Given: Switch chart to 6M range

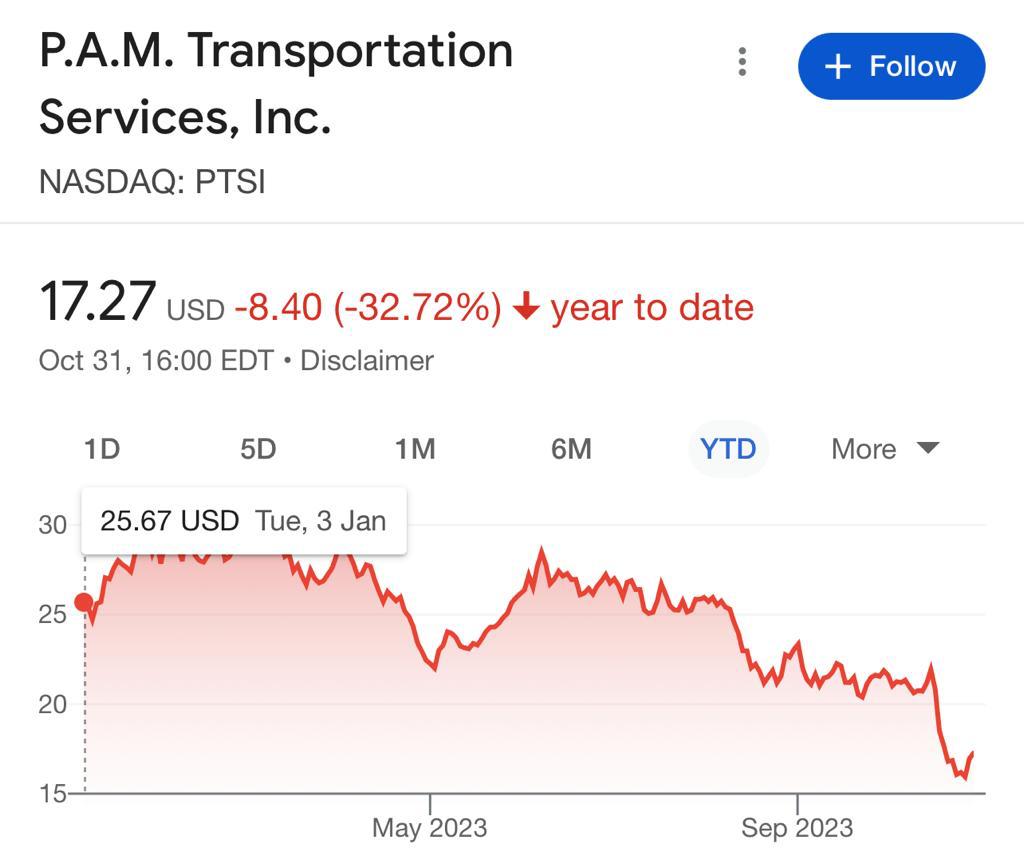Looking at the screenshot, I should click(571, 449).
